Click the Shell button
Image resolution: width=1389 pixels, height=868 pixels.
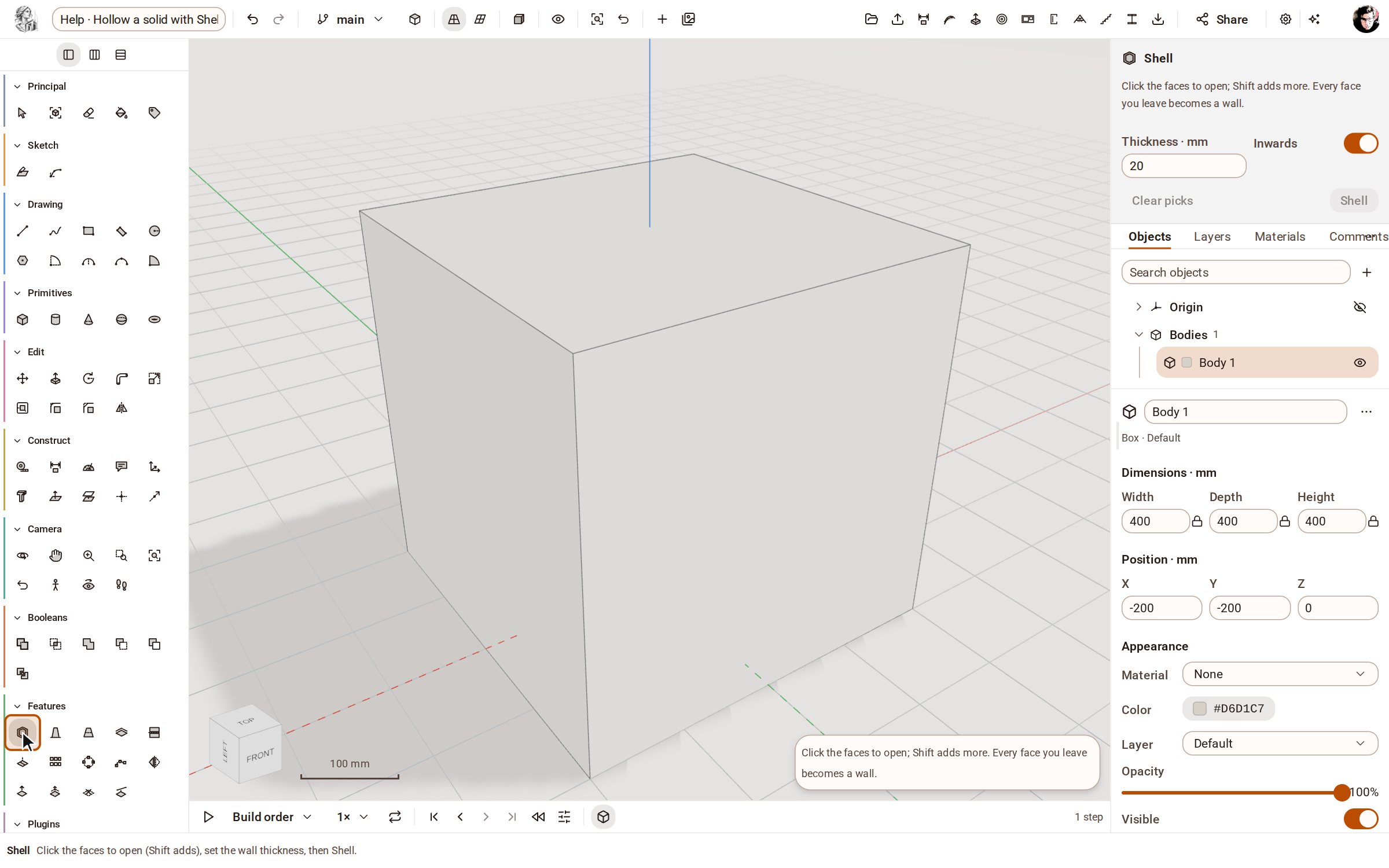[x=1354, y=201]
